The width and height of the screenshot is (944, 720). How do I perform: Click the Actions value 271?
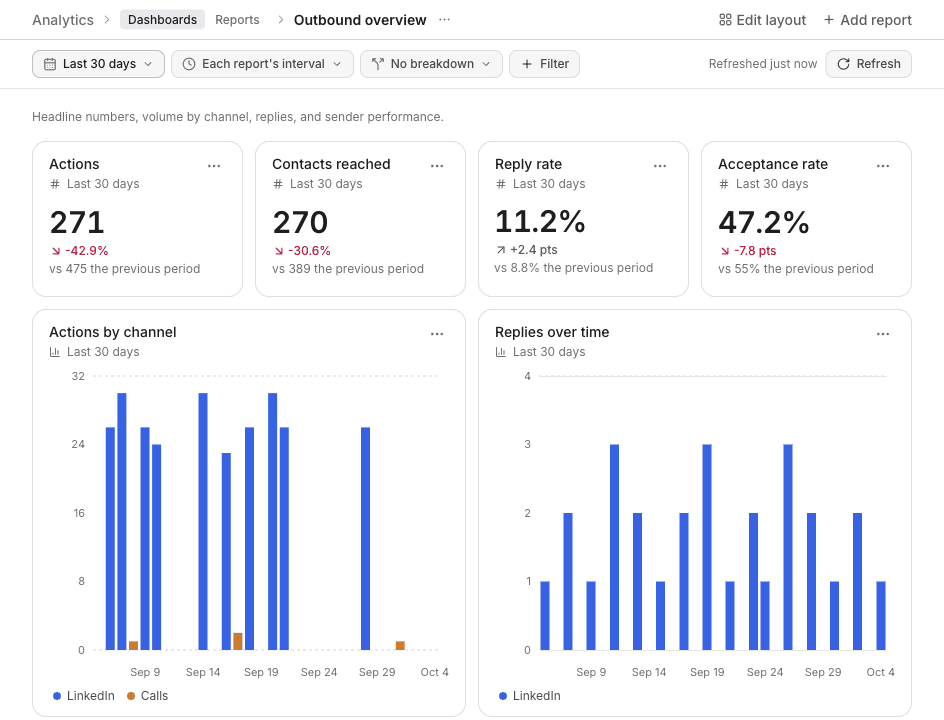click(77, 222)
